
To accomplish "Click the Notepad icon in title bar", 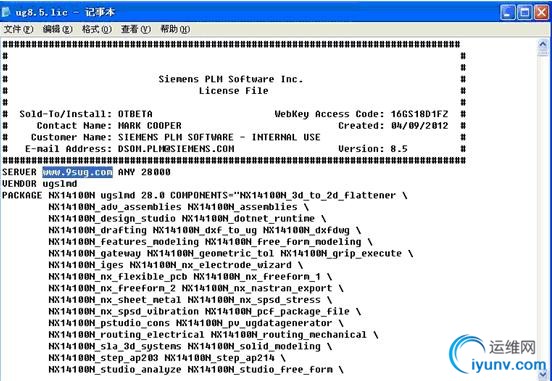I will (6, 12).
